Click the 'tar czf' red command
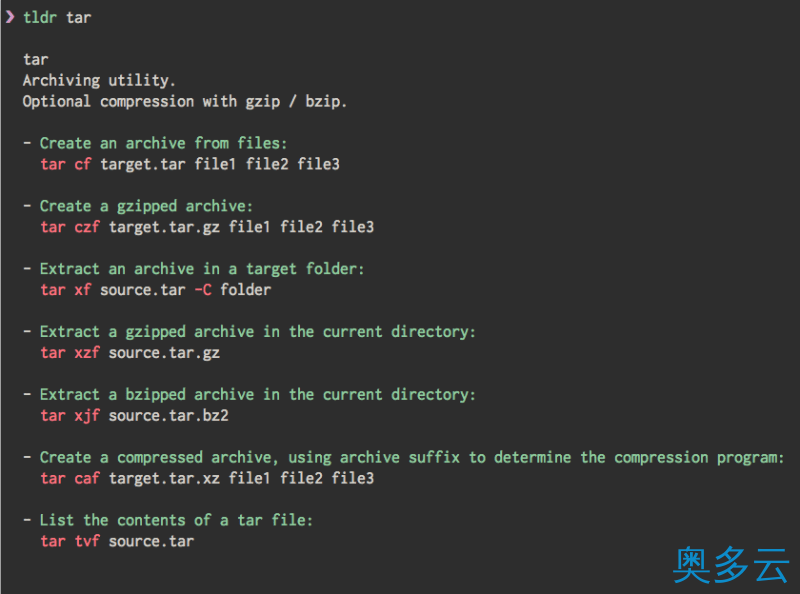800x594 pixels. [70, 227]
